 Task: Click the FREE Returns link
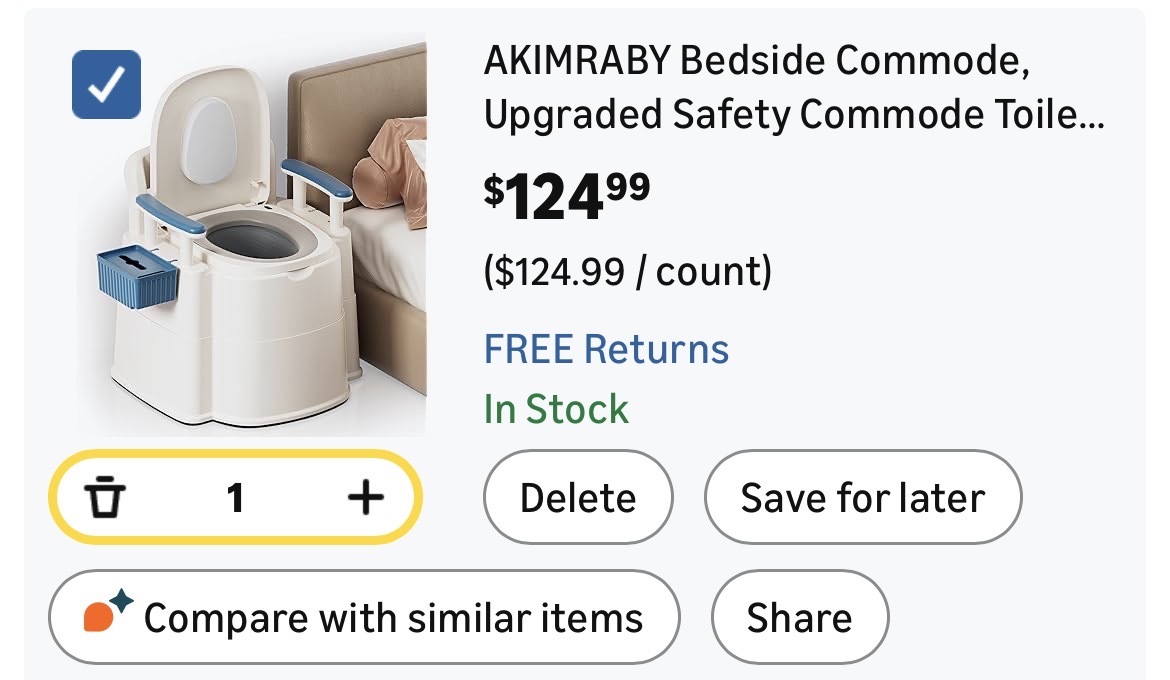coord(606,350)
